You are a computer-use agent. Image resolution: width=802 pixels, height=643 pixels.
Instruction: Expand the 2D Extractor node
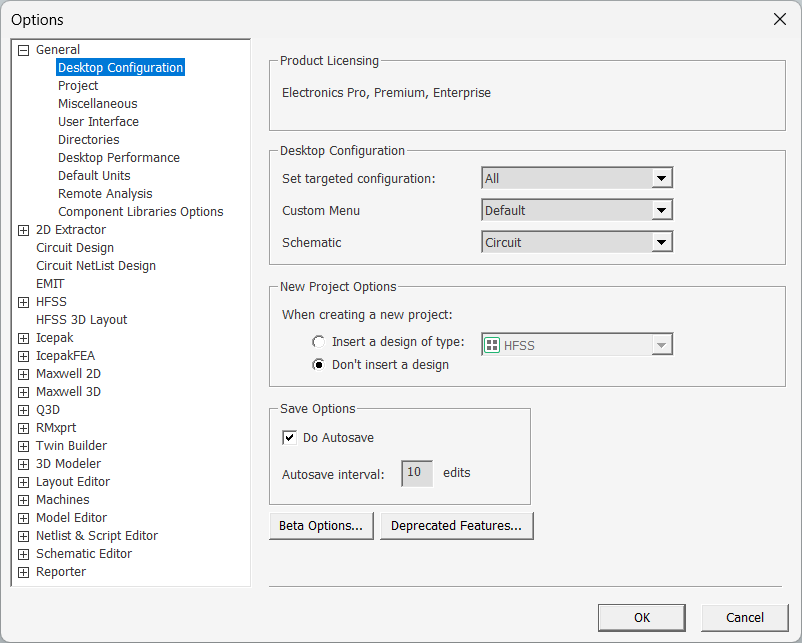click(24, 230)
